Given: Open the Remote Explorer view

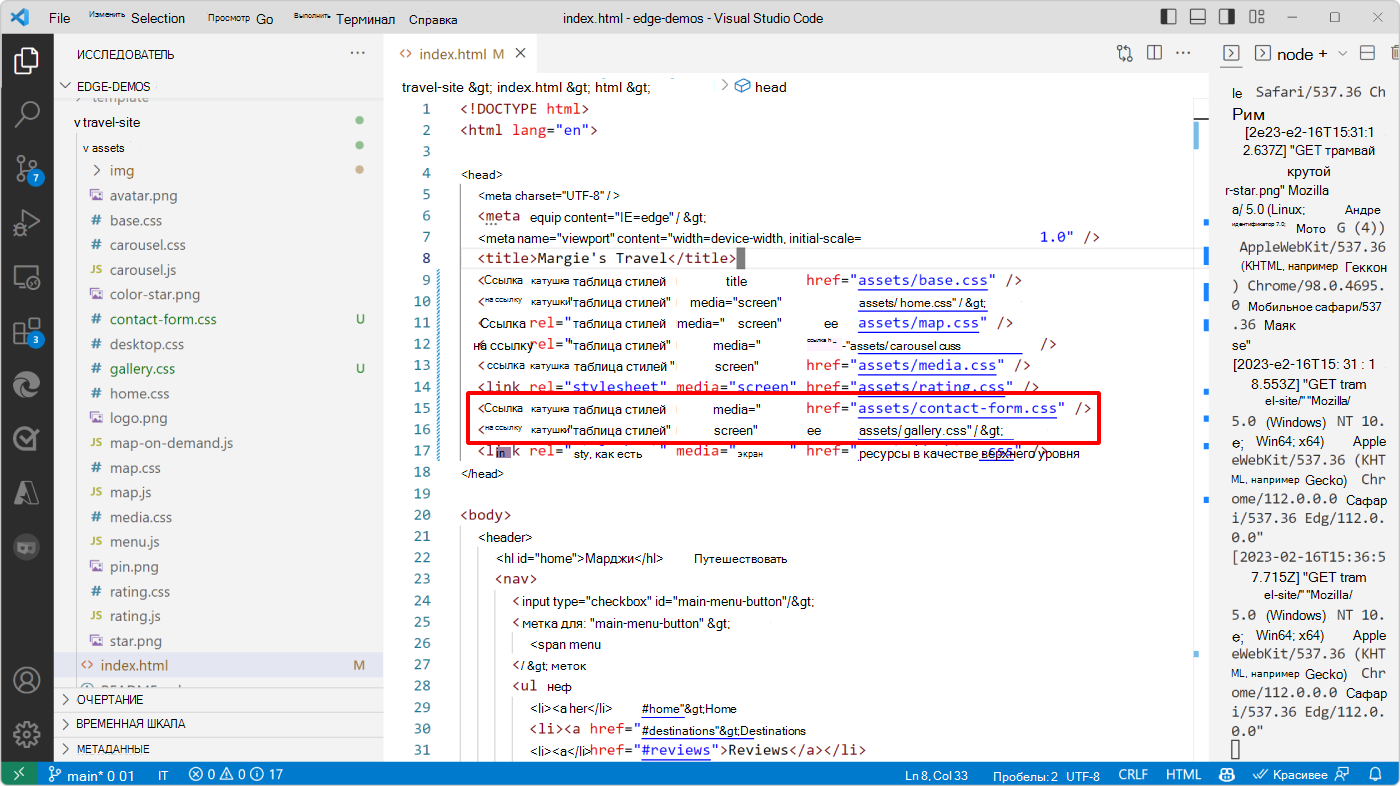Looking at the screenshot, I should (x=27, y=277).
